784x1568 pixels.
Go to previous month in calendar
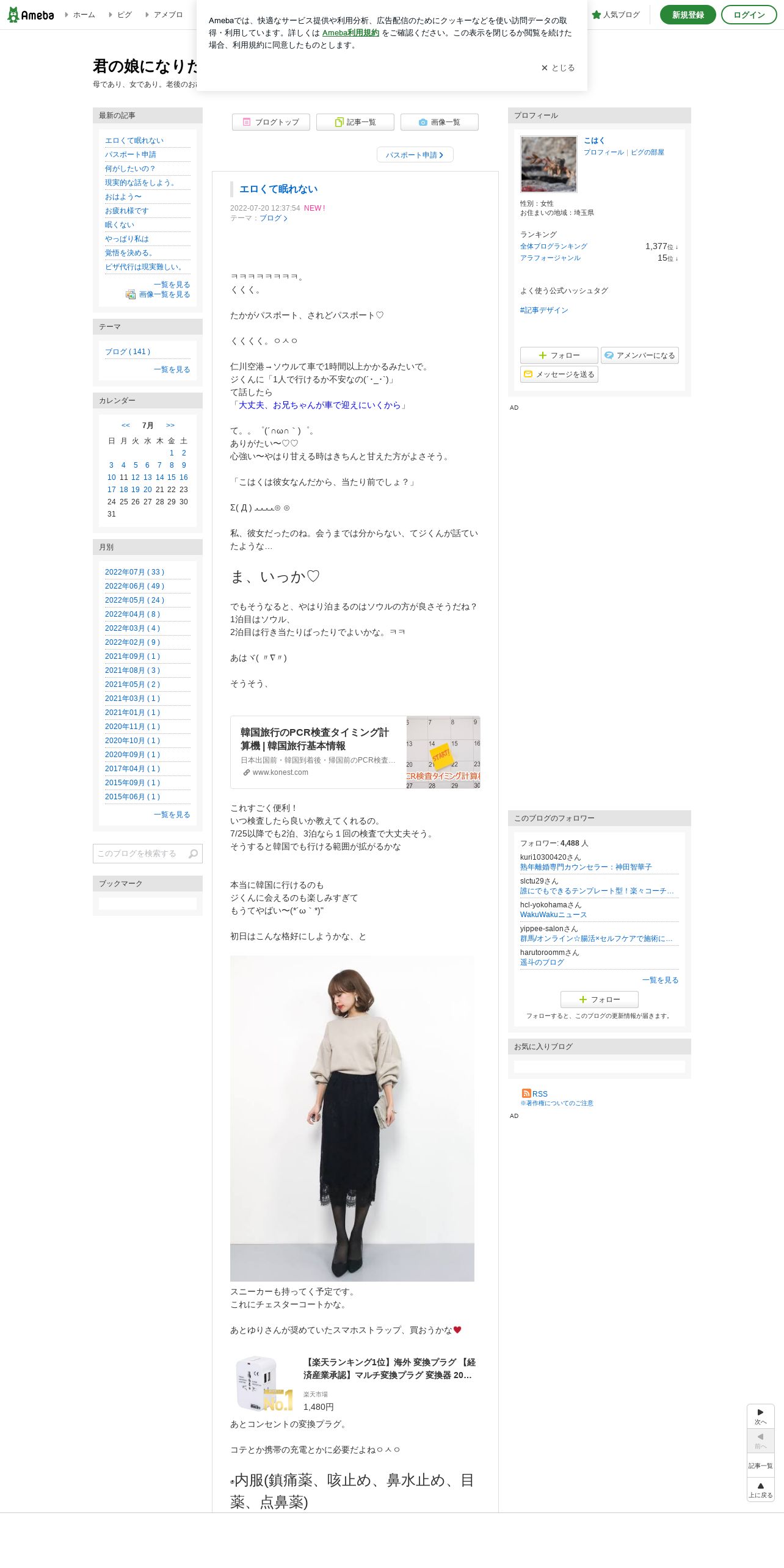(x=126, y=425)
